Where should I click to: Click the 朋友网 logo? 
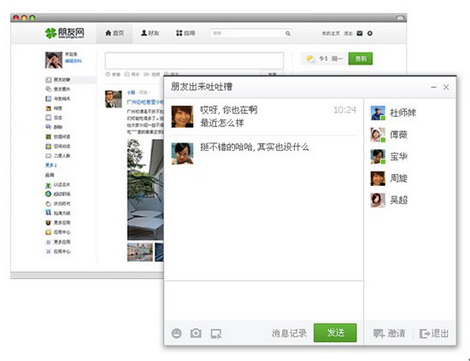65,33
